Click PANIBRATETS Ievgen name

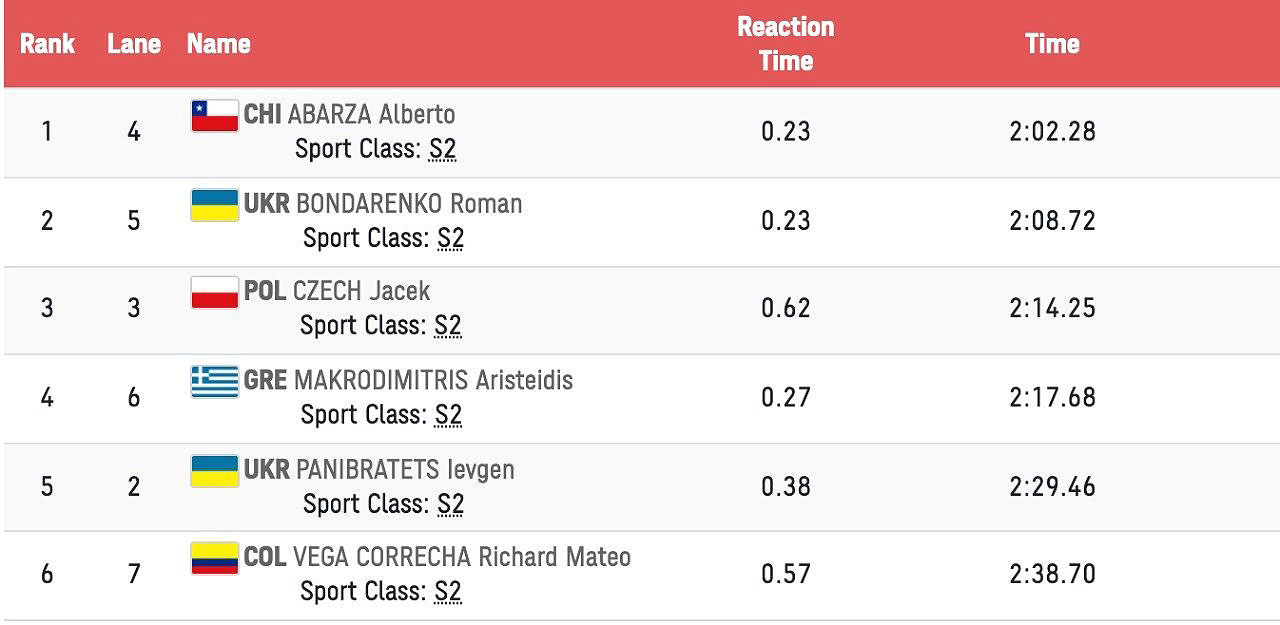[405, 470]
